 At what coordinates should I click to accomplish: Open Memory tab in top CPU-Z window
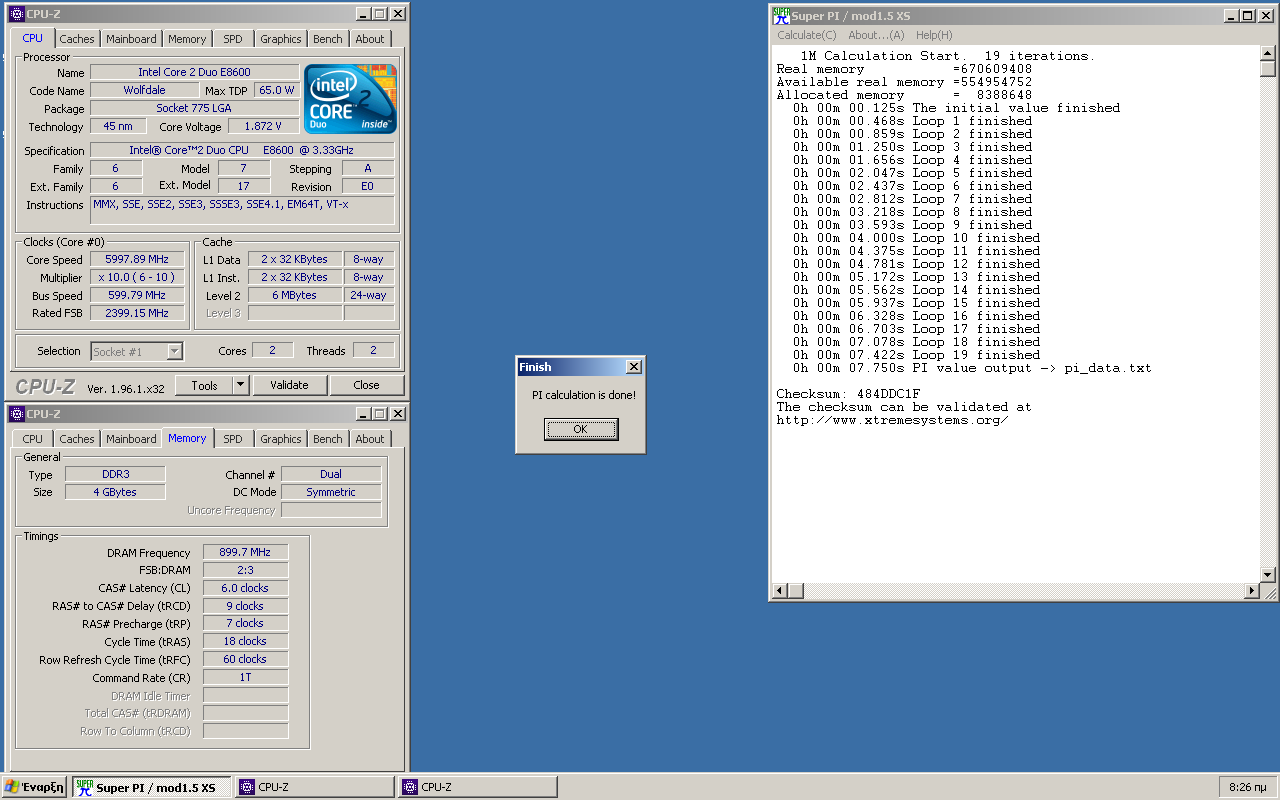coord(187,39)
